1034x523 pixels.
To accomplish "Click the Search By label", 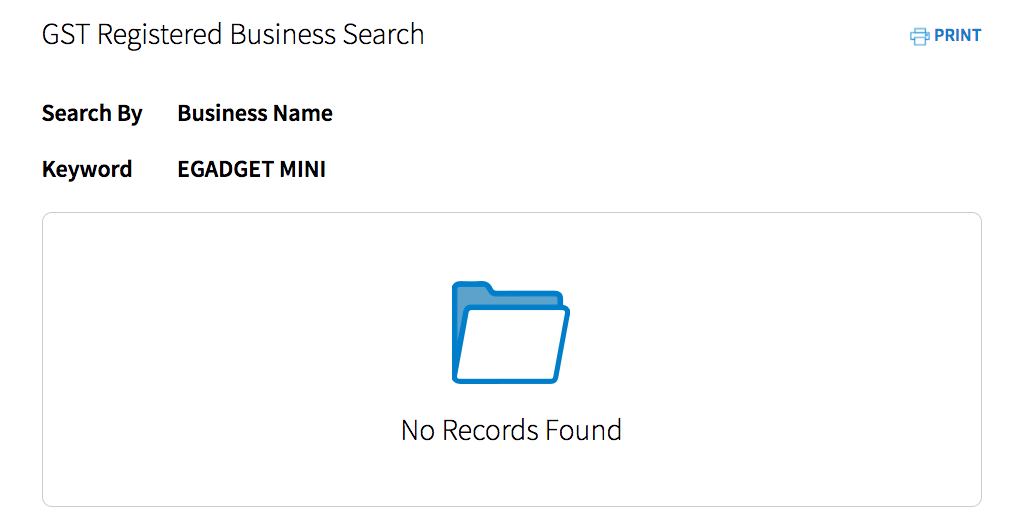I will click(x=92, y=113).
